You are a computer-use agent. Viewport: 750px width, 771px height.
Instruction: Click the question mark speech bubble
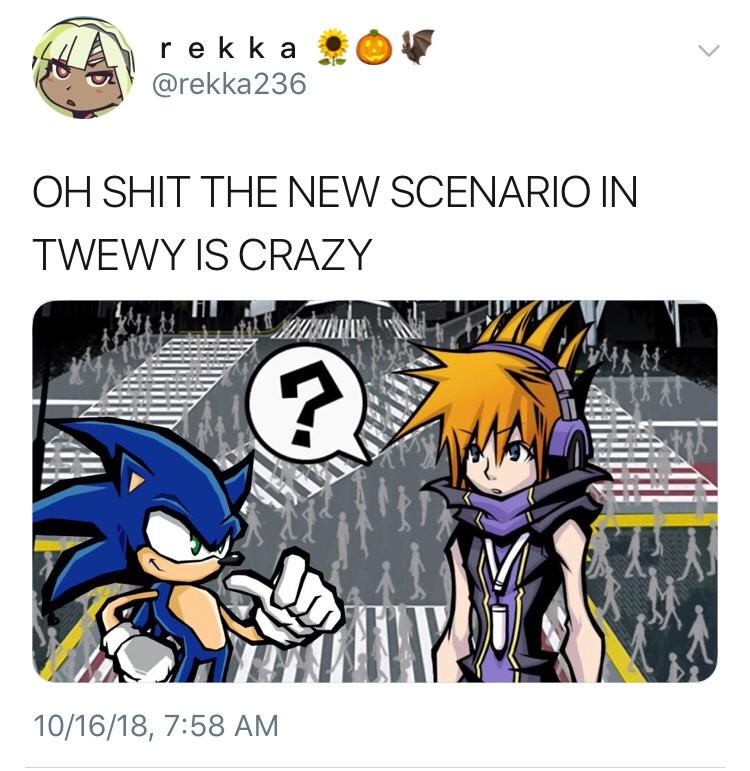click(x=308, y=403)
